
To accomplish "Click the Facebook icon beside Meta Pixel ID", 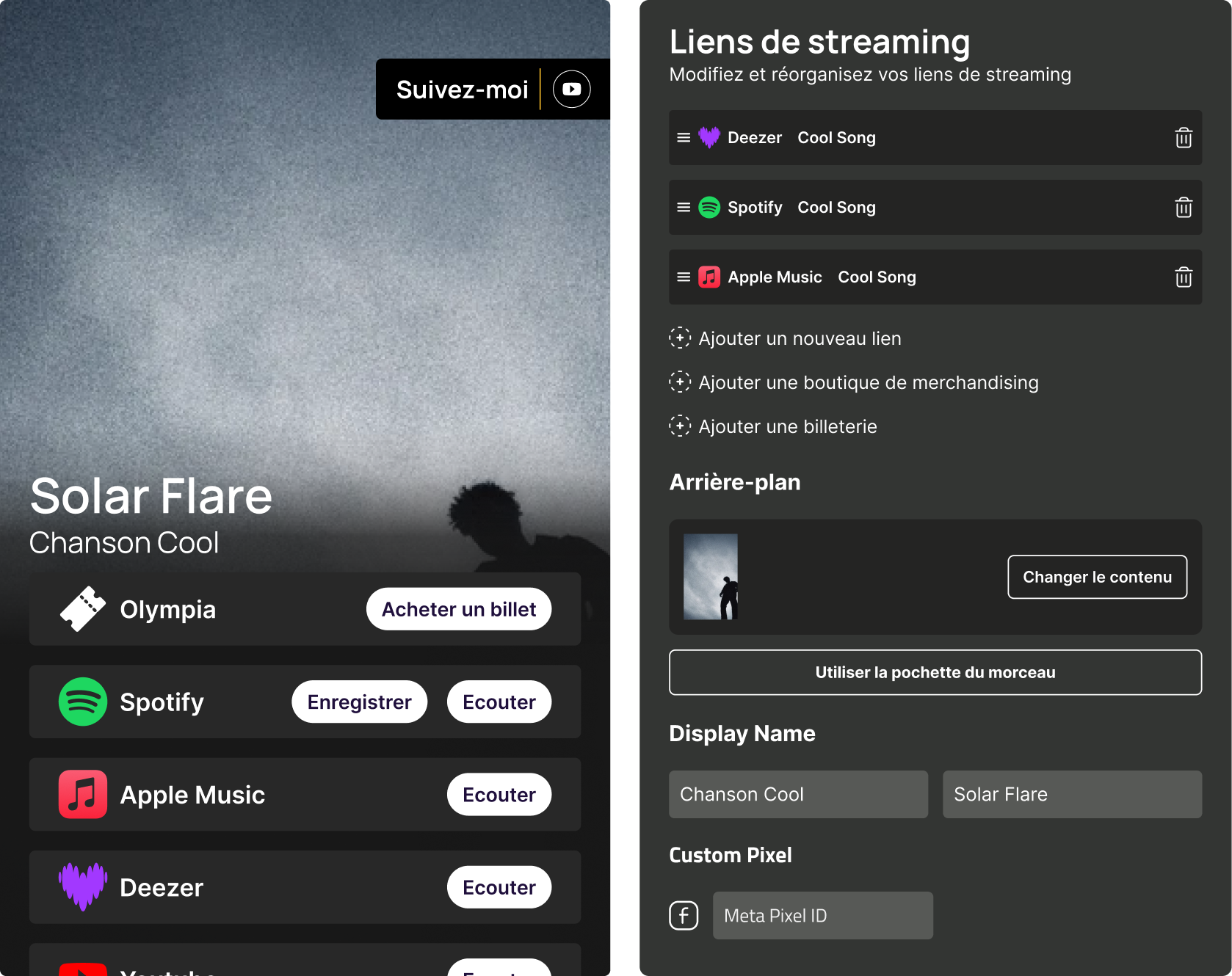I will coord(684,915).
